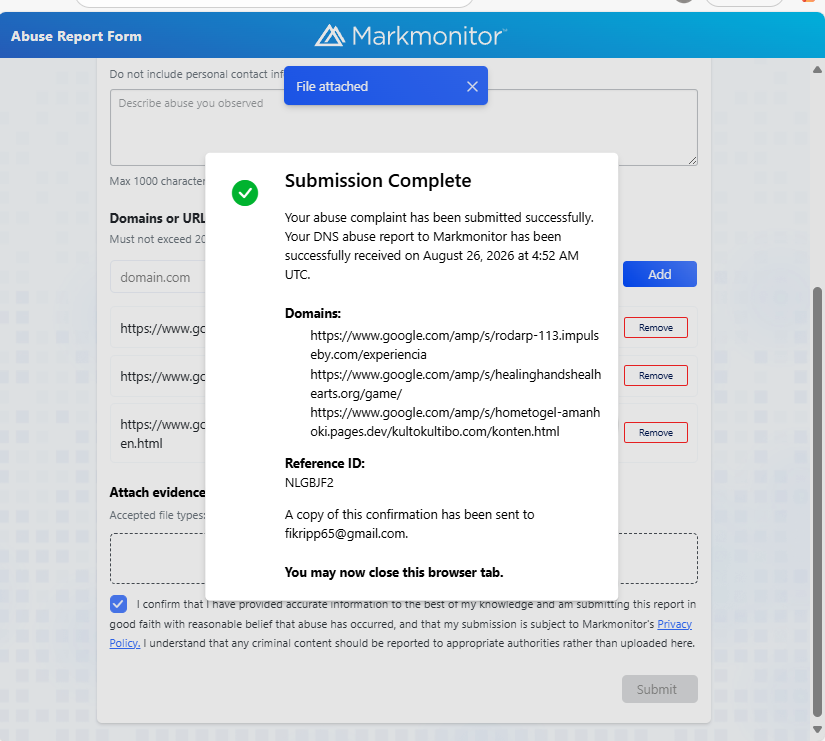Close the File attached notification
The width and height of the screenshot is (825, 741).
pos(472,86)
